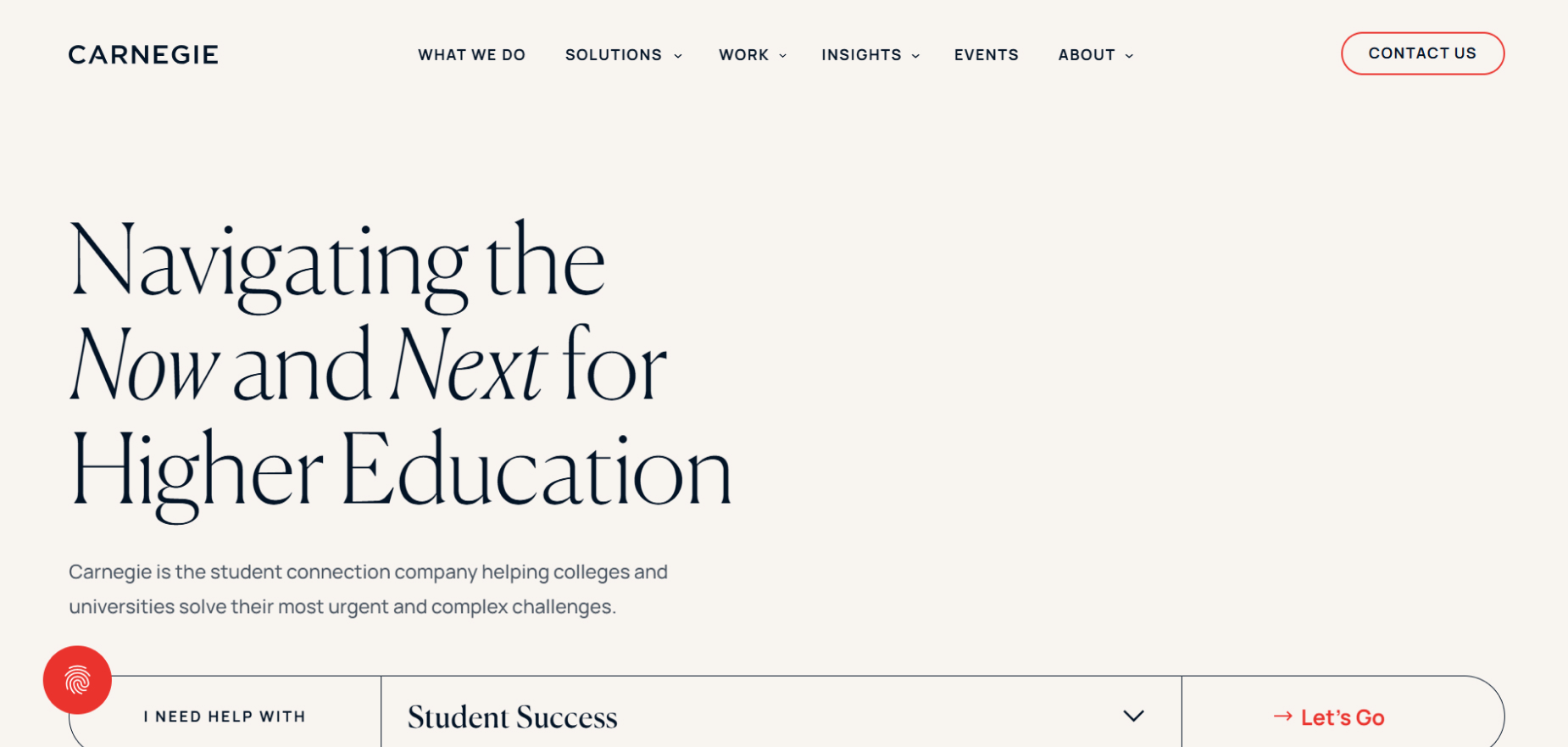Image resolution: width=1568 pixels, height=747 pixels.
Task: Navigate to the INSIGHTS menu item
Action: [861, 54]
